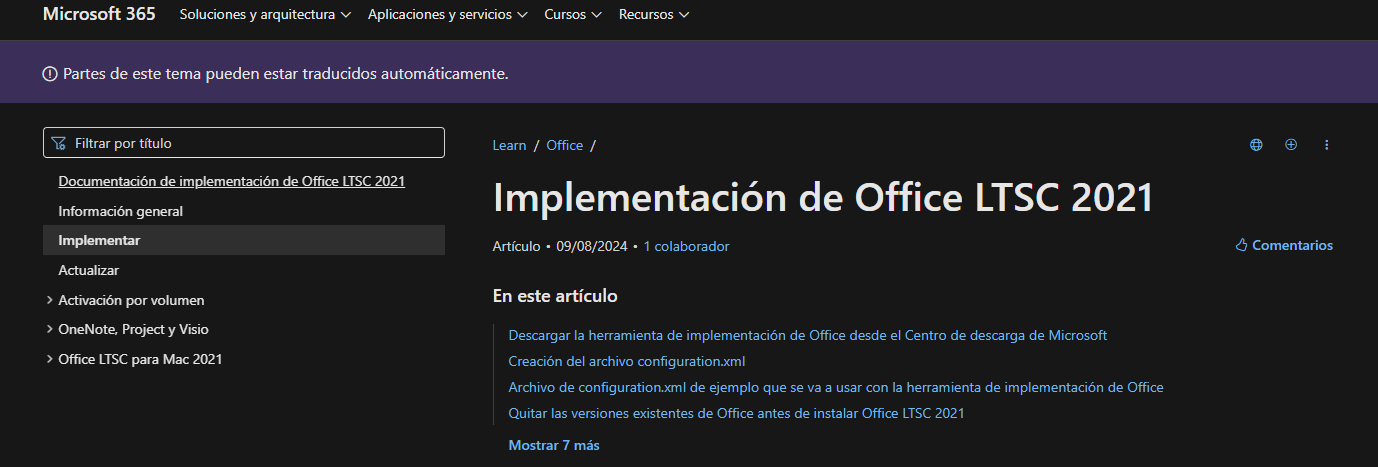1378x467 pixels.
Task: Click the Microsoft 365 brand link
Action: point(99,14)
